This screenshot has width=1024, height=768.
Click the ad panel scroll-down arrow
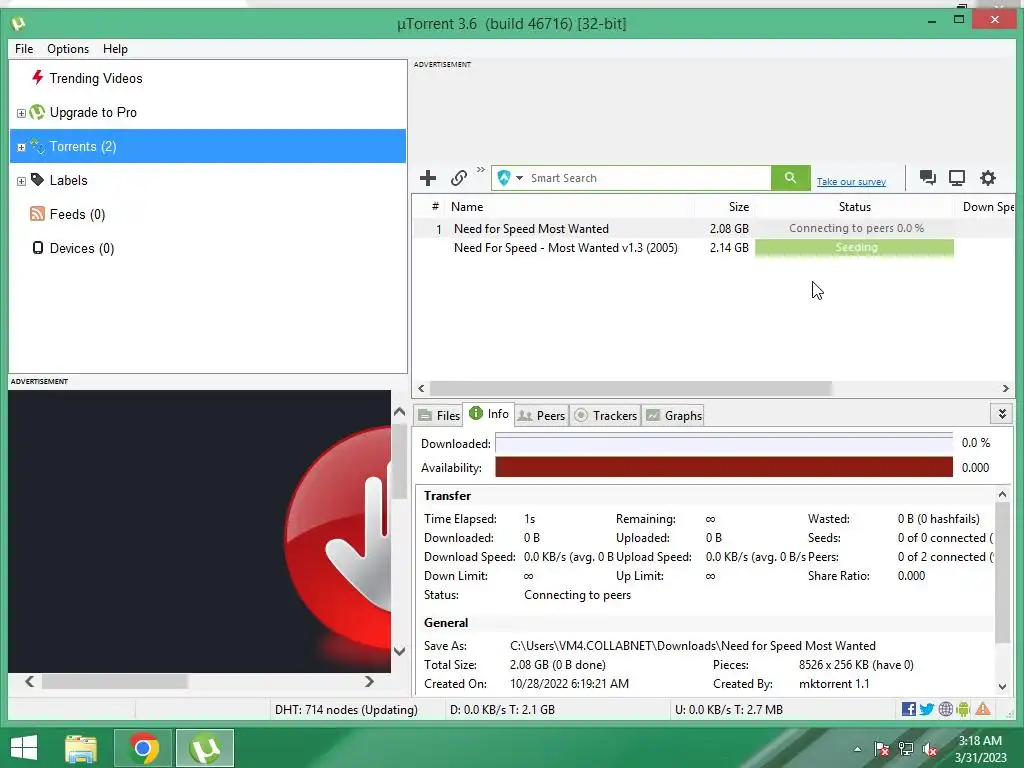click(400, 651)
